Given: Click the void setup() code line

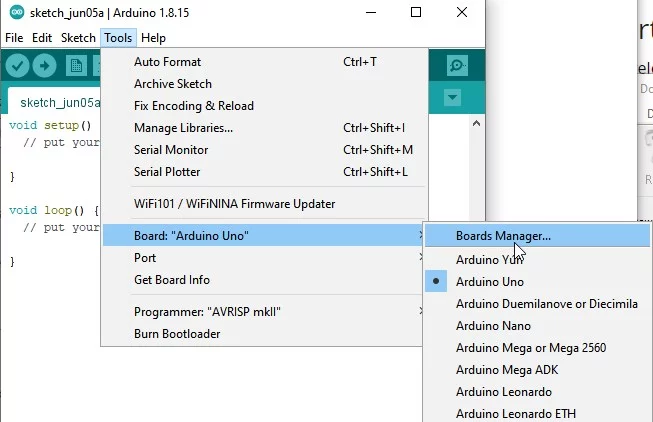Looking at the screenshot, I should [x=50, y=125].
